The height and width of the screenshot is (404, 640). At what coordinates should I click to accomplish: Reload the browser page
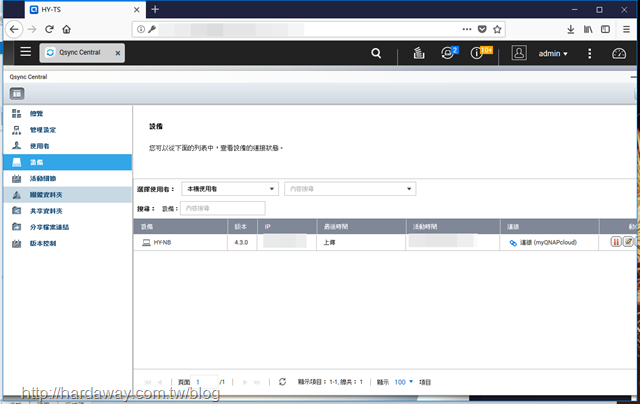click(x=49, y=29)
